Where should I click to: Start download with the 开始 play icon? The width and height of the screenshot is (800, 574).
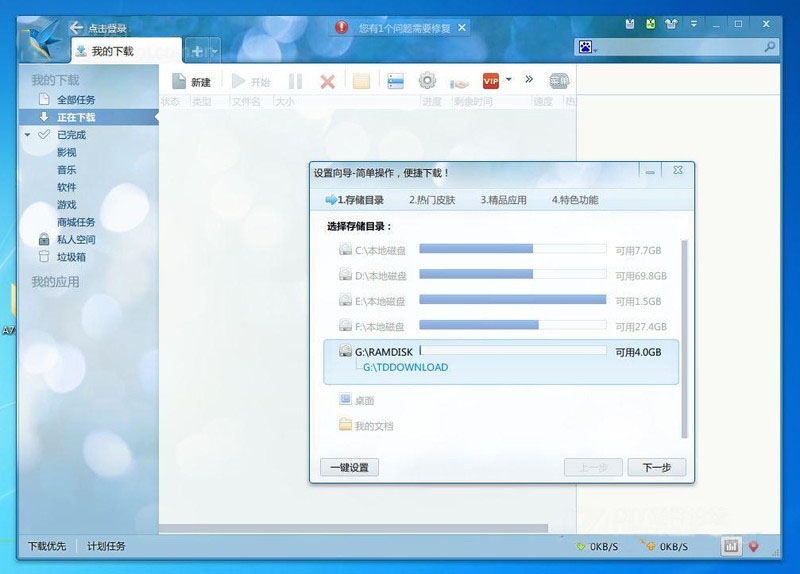coord(238,81)
